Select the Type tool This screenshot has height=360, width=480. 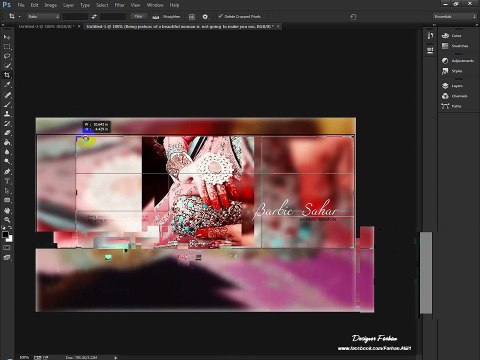point(7,181)
